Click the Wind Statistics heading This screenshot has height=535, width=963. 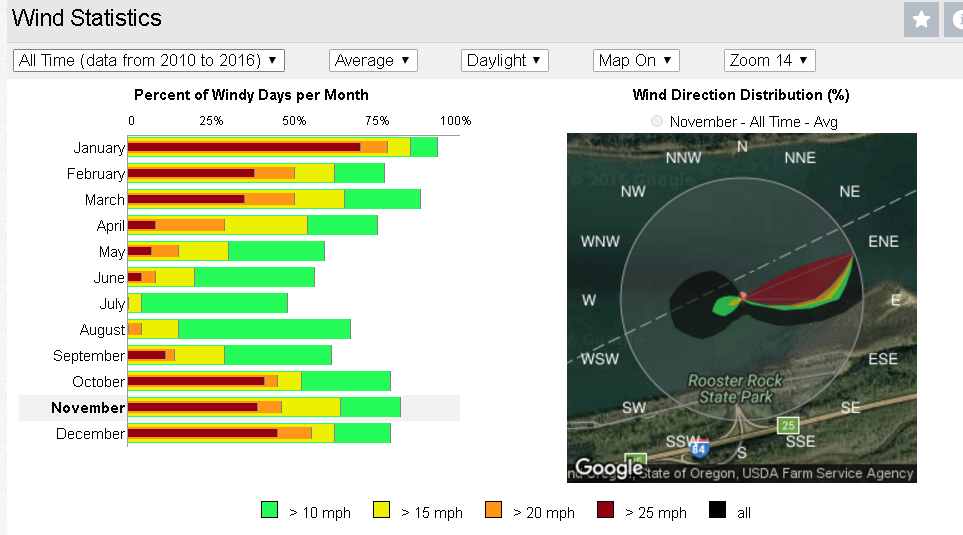(87, 18)
